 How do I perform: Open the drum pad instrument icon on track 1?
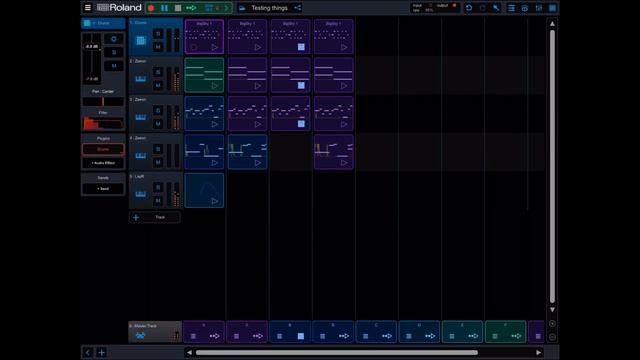click(141, 40)
